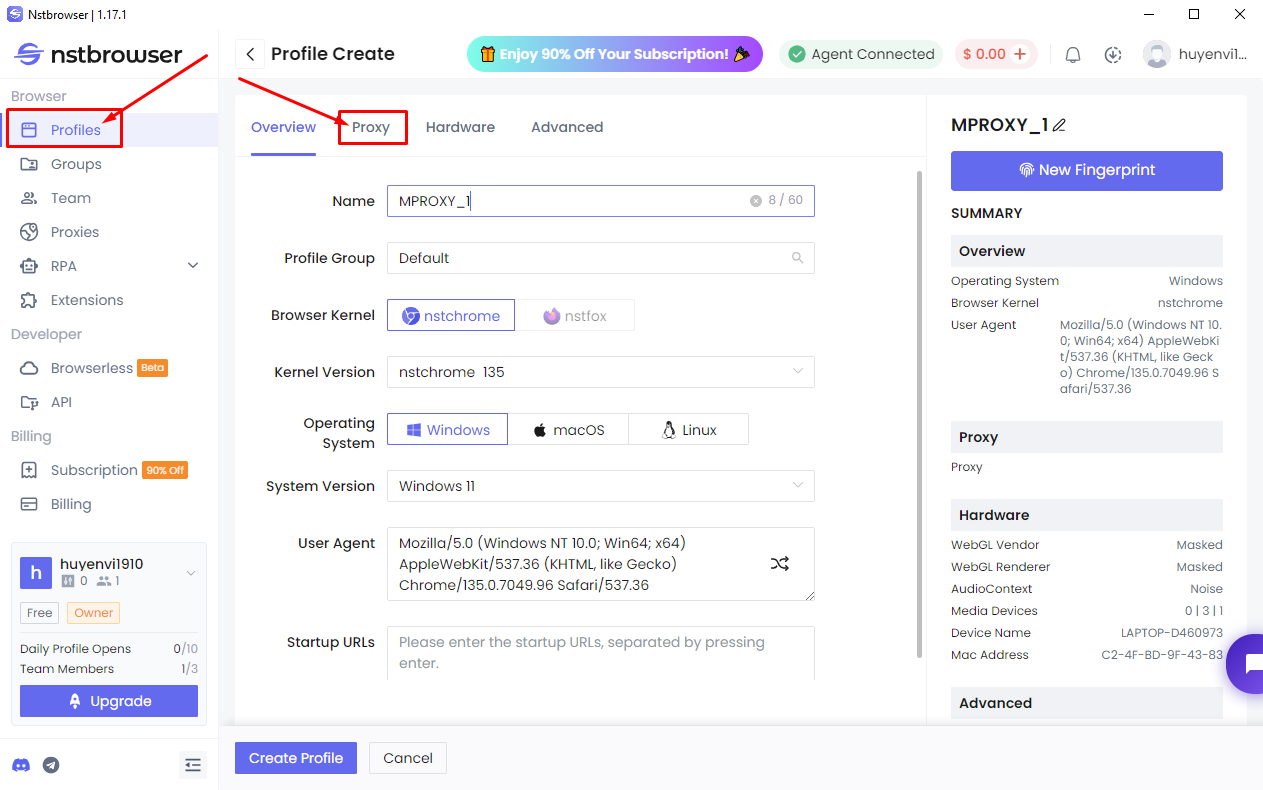Select macOS operating system

[x=568, y=430]
